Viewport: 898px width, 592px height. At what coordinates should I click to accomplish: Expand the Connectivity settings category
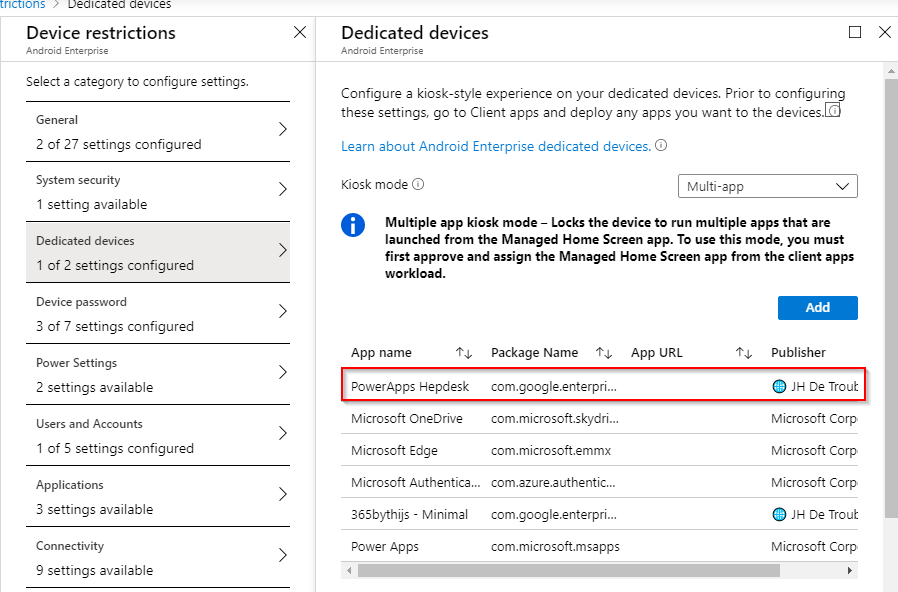point(157,556)
